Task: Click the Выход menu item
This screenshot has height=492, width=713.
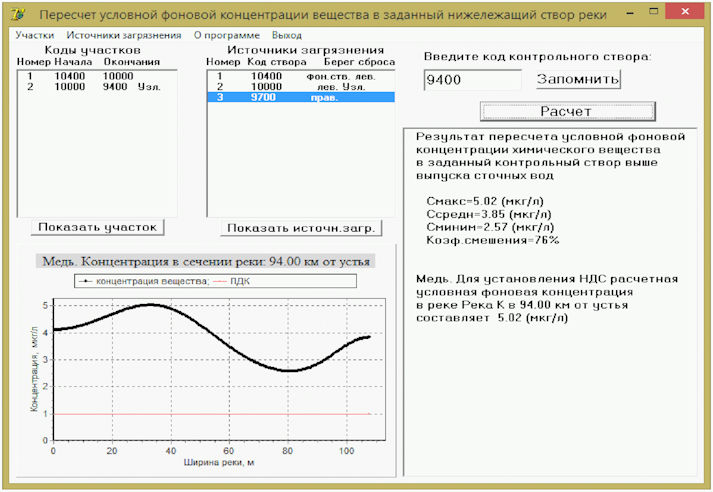Action: coord(286,35)
